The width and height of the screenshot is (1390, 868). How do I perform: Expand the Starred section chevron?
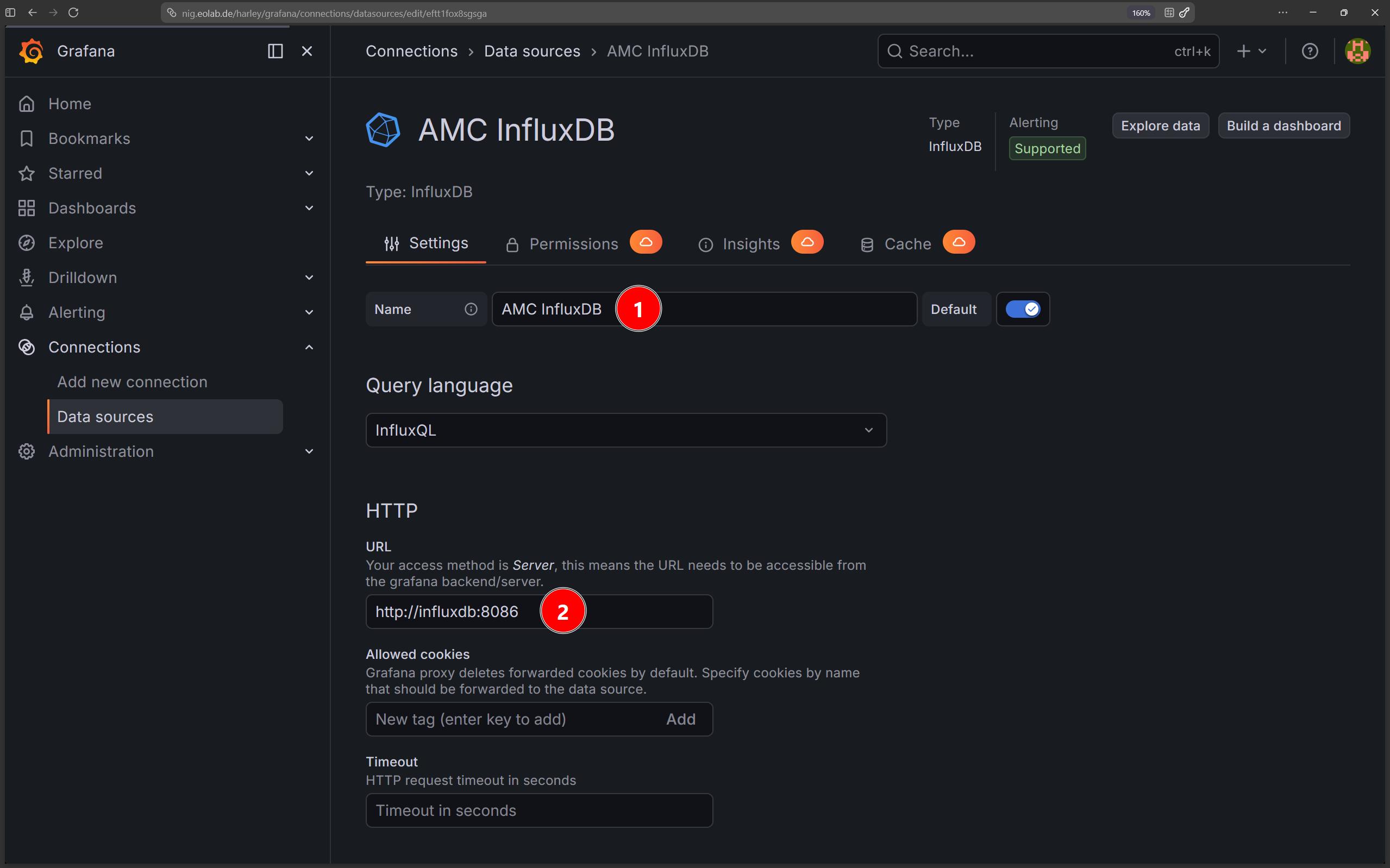pyautogui.click(x=309, y=173)
